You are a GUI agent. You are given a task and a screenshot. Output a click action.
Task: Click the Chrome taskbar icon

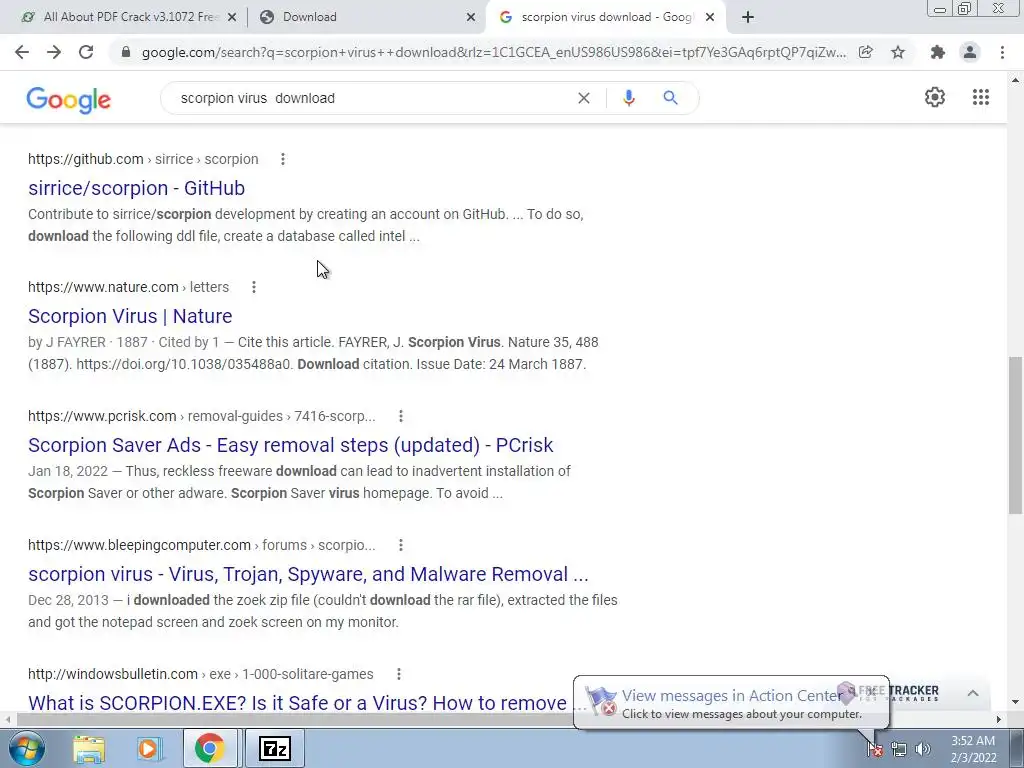(209, 748)
